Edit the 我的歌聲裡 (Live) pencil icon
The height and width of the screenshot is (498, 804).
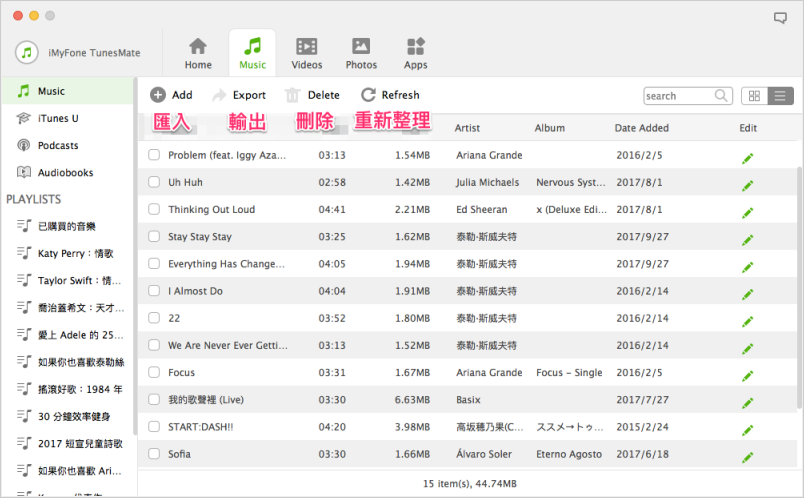tap(748, 403)
